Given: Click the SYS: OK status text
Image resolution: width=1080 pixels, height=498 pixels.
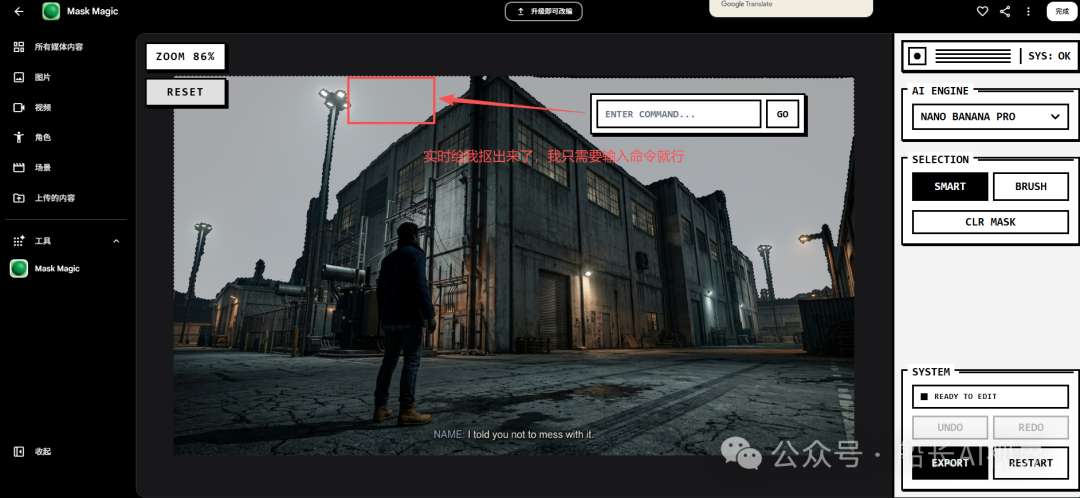Looking at the screenshot, I should [x=1049, y=56].
